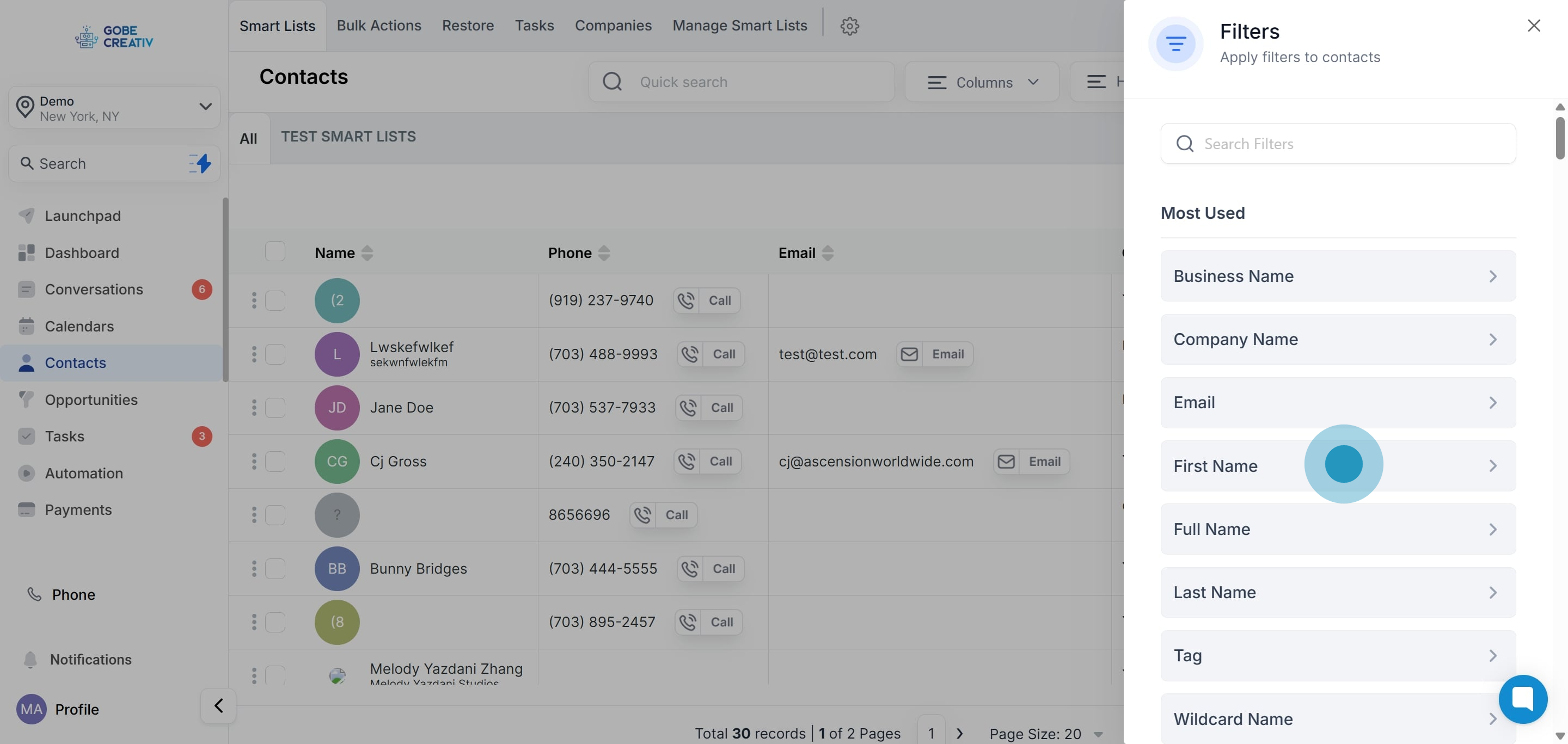The image size is (1568, 744).
Task: Select the Jane Doe row checkbox
Action: 275,408
